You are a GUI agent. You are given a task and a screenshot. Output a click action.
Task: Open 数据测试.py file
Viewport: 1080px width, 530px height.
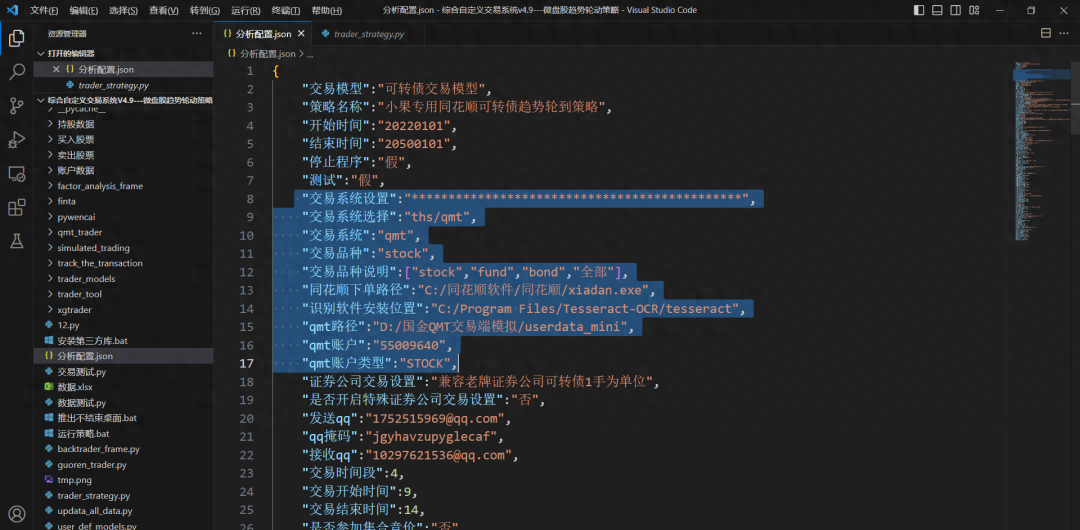click(124, 402)
